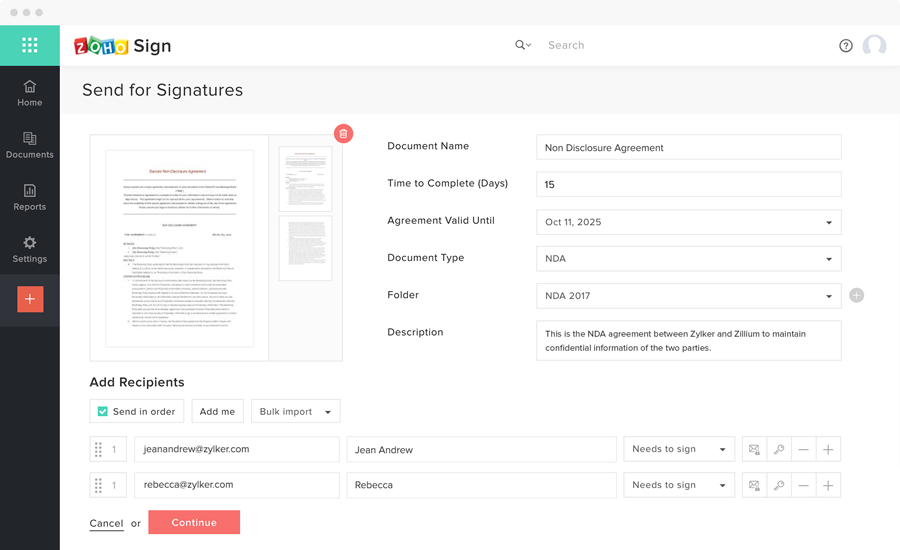Open the Bulk import dropdown
900x550 pixels.
click(295, 411)
